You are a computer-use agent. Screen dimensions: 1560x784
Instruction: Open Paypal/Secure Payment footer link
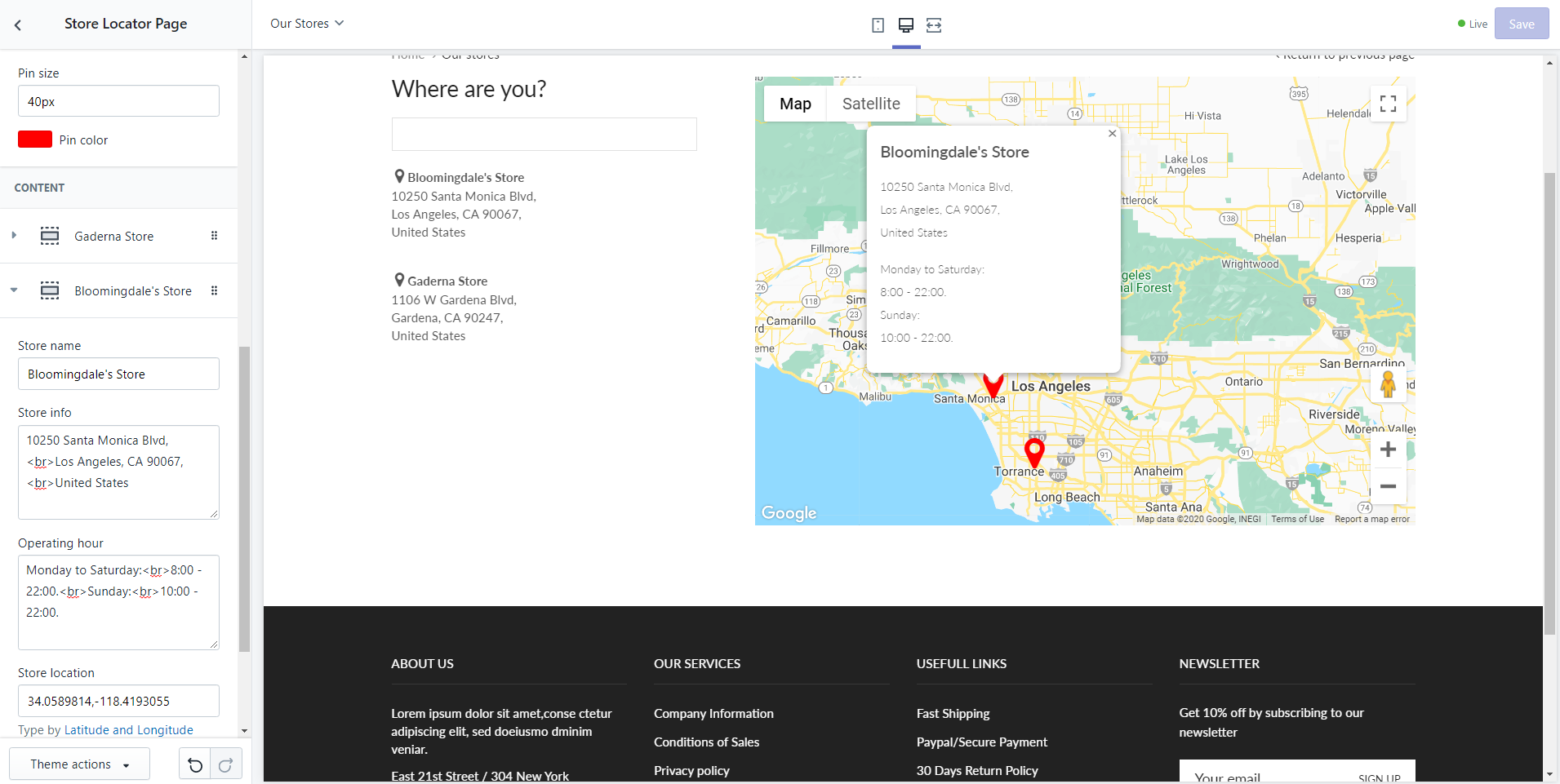coord(981,742)
